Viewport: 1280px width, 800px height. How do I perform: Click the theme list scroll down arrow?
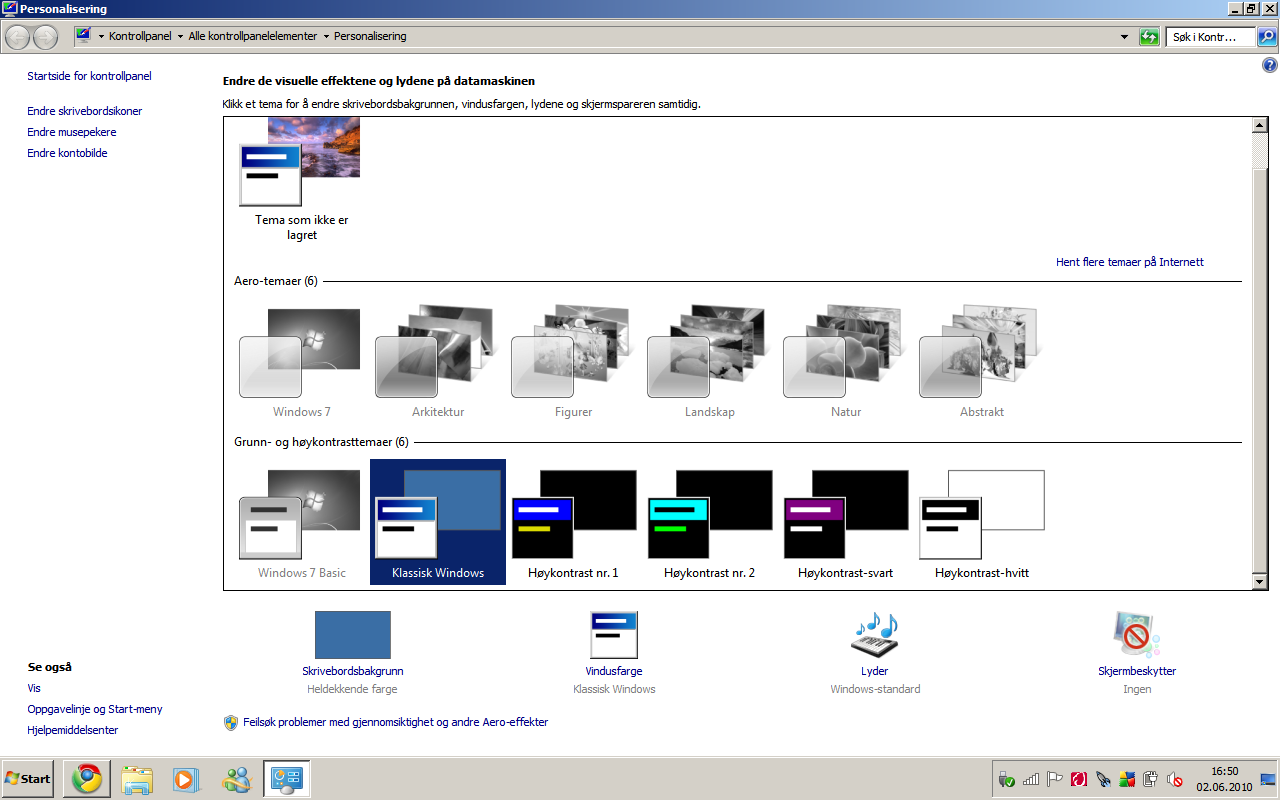tap(1260, 581)
